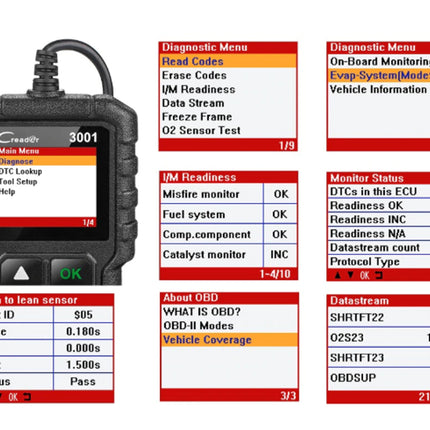Click the 1/9 page counter

pos(287,145)
